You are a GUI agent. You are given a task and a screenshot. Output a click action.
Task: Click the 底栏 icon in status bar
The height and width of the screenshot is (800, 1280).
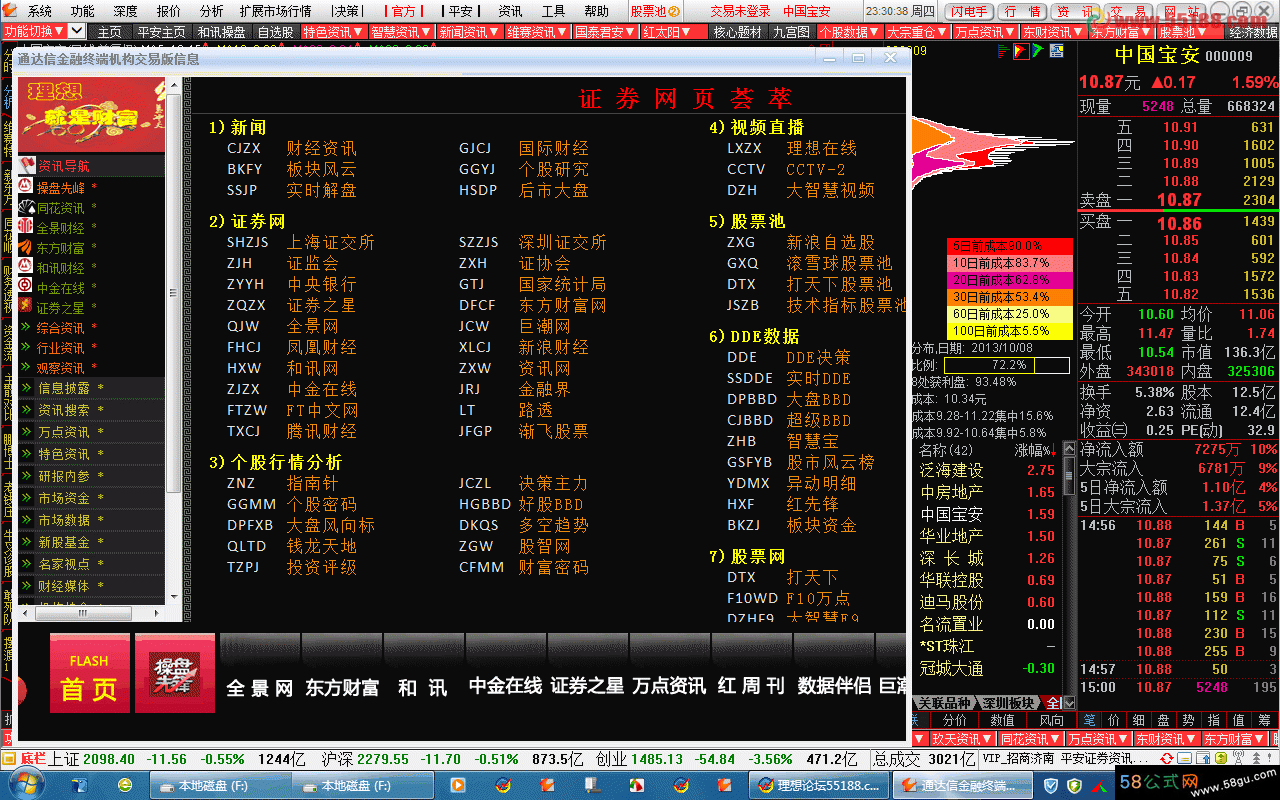tap(10, 760)
